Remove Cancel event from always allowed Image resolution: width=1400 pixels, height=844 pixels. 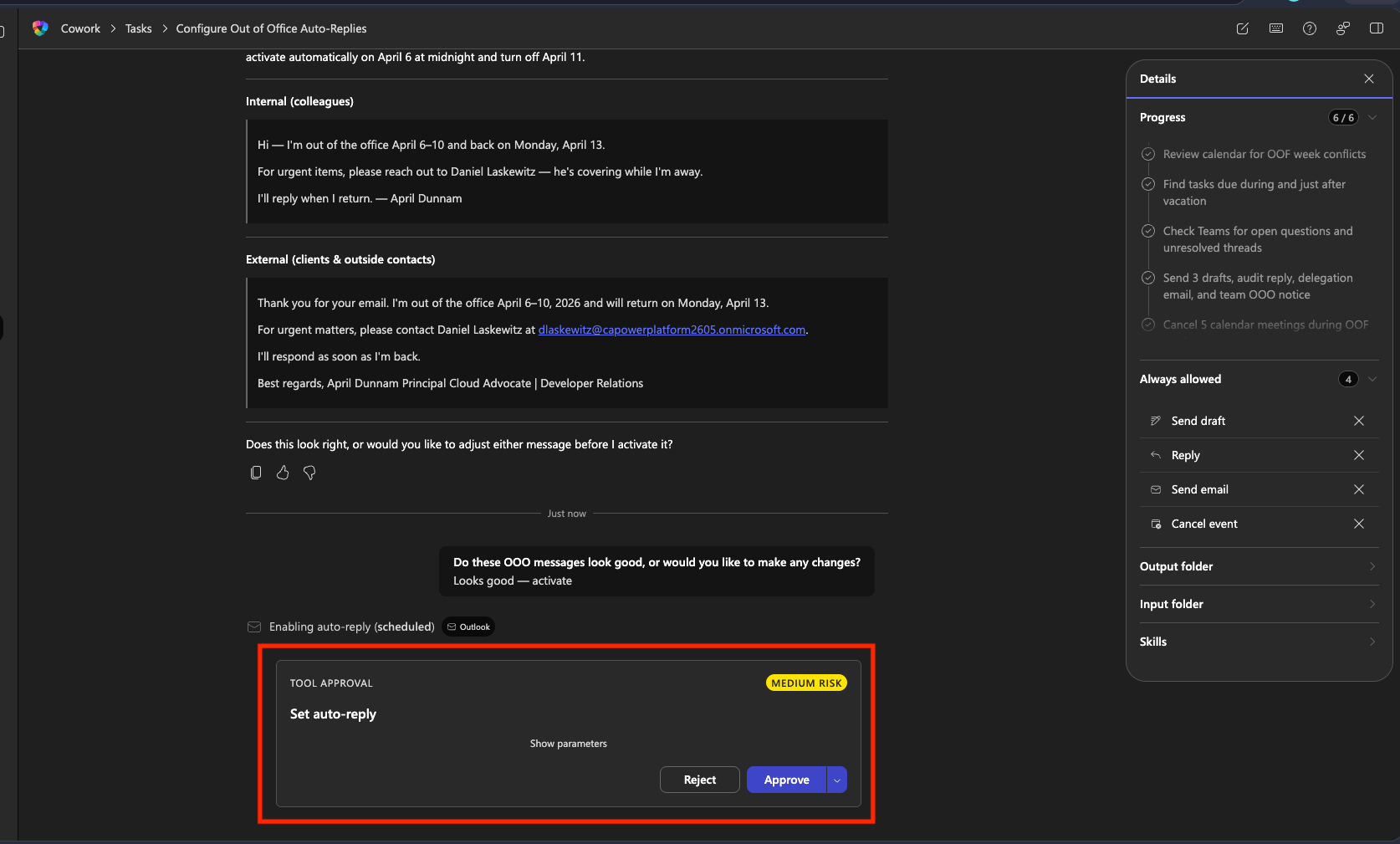click(x=1359, y=524)
